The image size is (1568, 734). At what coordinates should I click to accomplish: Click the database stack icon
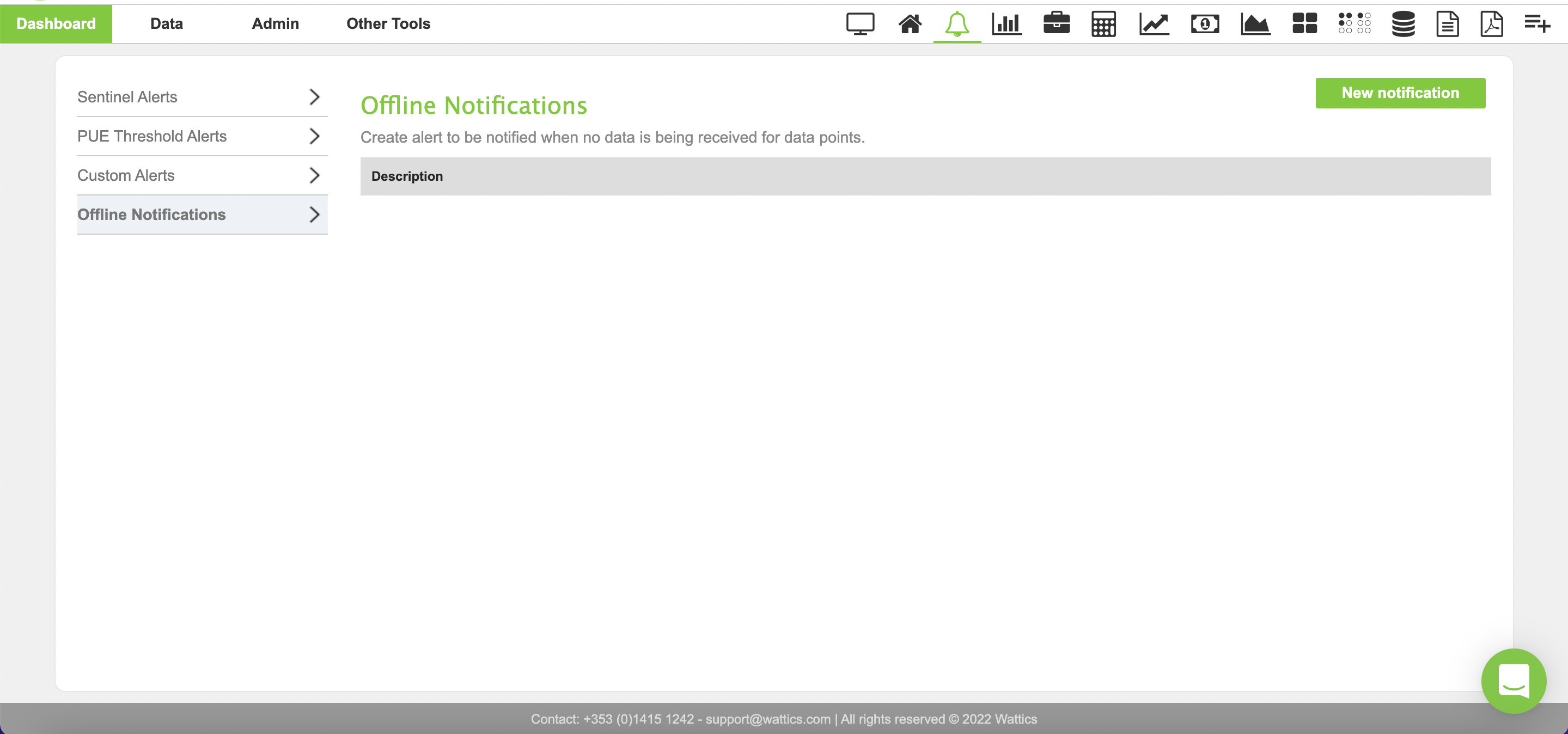pos(1403,24)
